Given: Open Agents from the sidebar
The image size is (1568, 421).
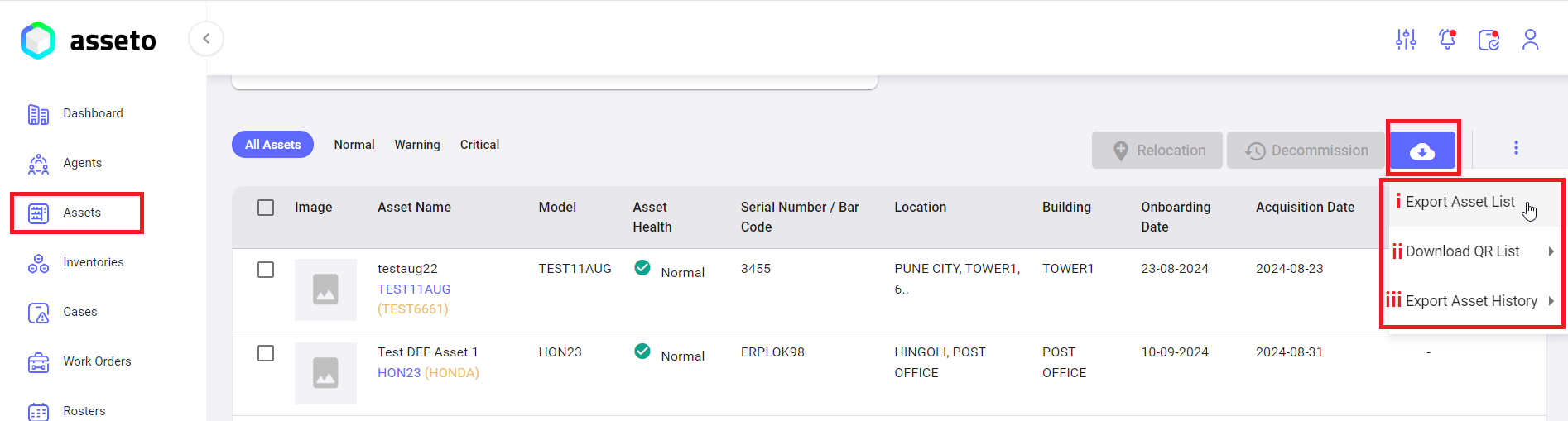Looking at the screenshot, I should point(82,163).
